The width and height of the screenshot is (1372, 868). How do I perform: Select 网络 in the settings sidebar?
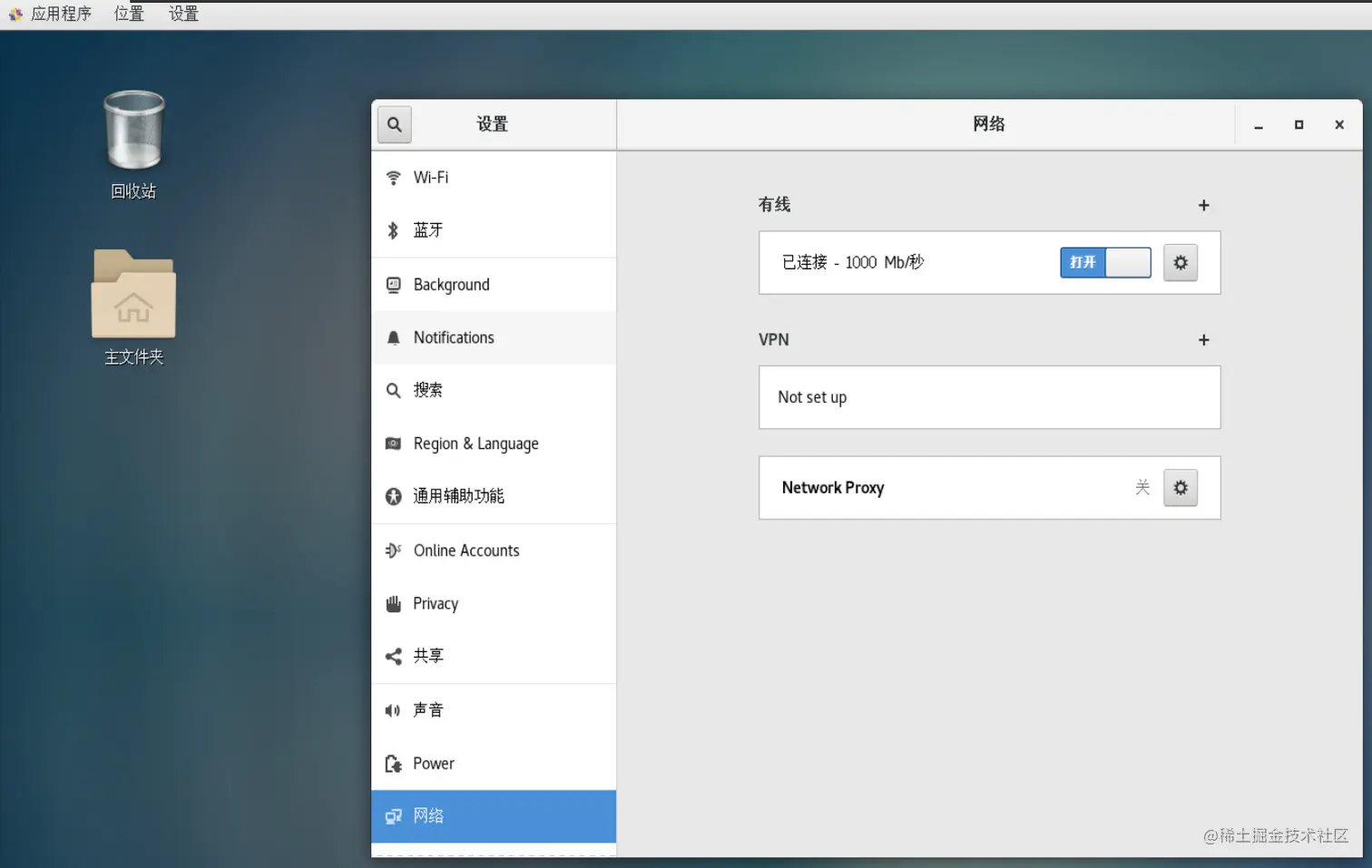point(494,816)
